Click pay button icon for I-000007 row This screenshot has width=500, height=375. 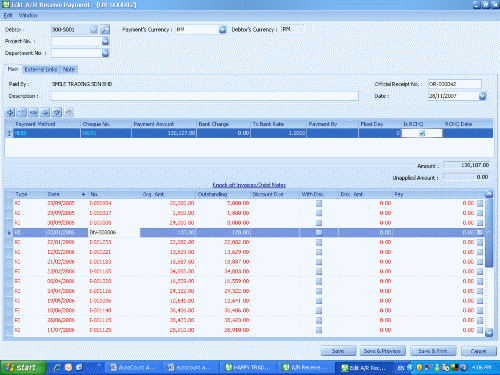480,213
